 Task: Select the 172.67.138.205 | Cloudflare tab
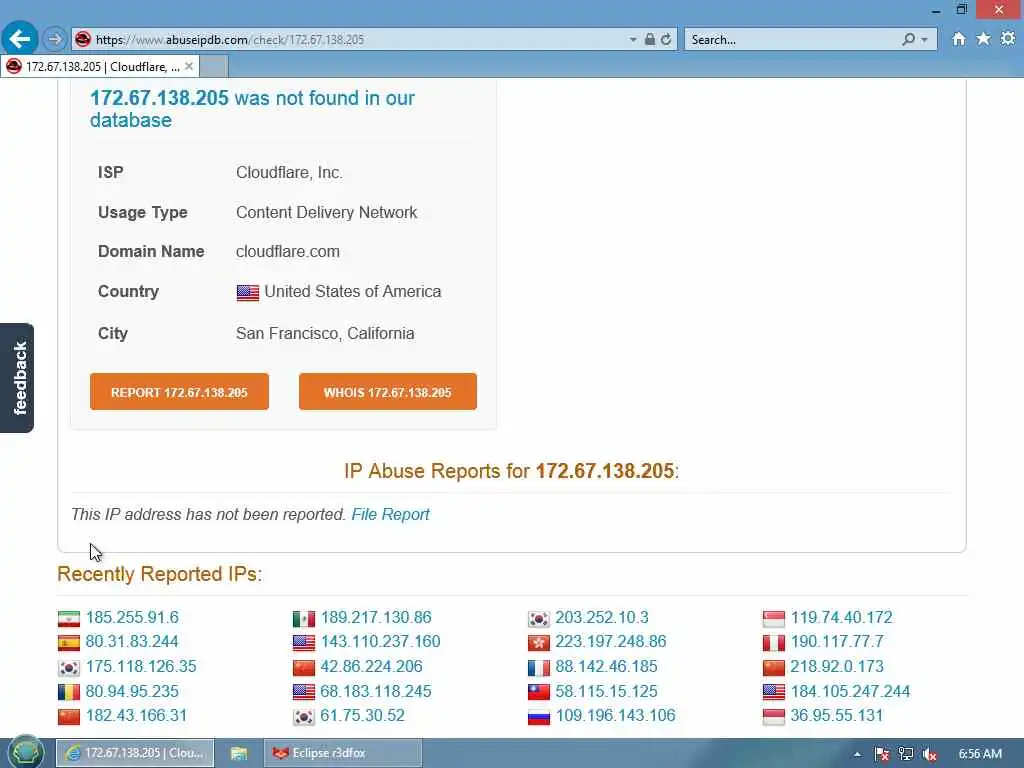point(98,67)
